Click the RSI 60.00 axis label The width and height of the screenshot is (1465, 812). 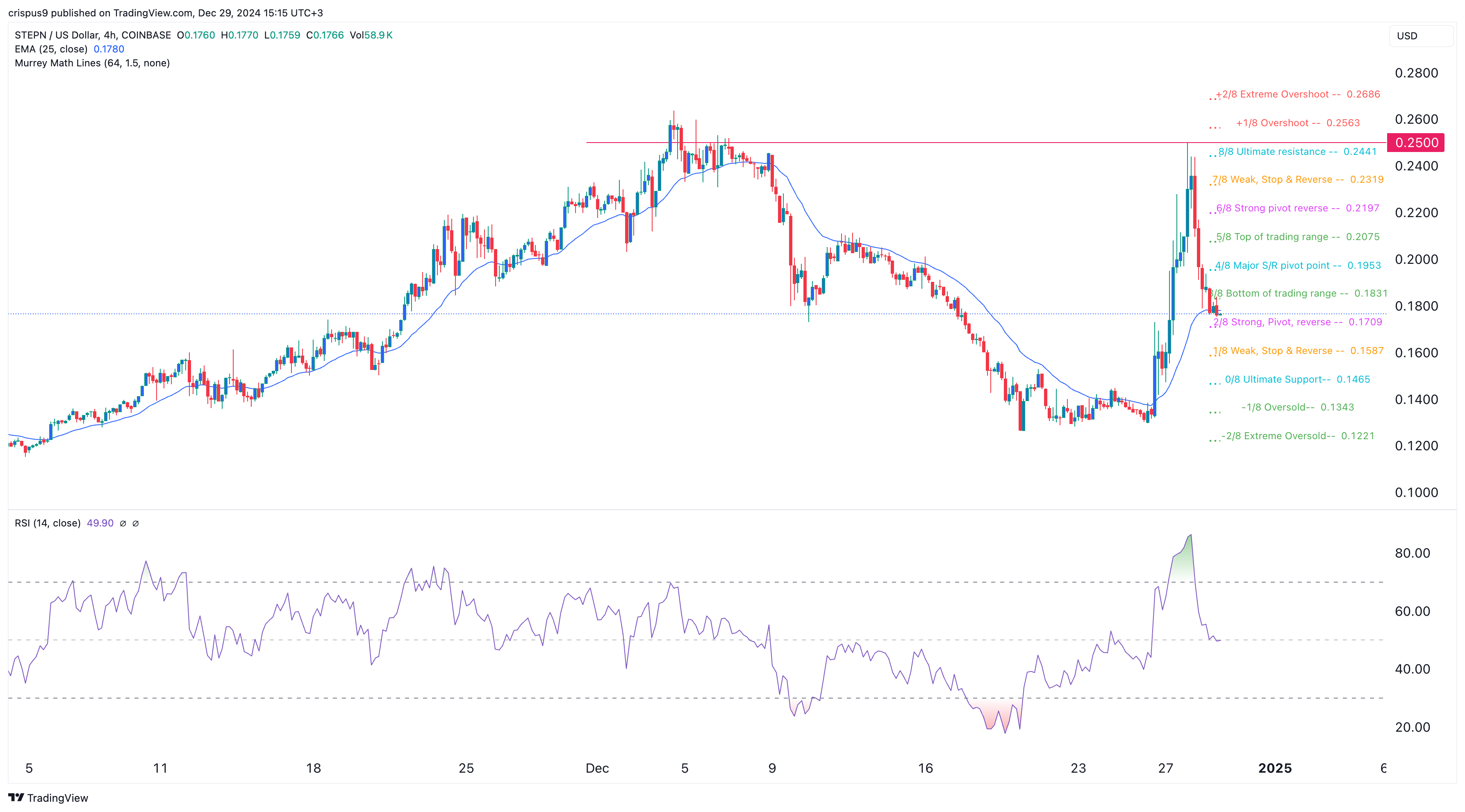[1412, 611]
